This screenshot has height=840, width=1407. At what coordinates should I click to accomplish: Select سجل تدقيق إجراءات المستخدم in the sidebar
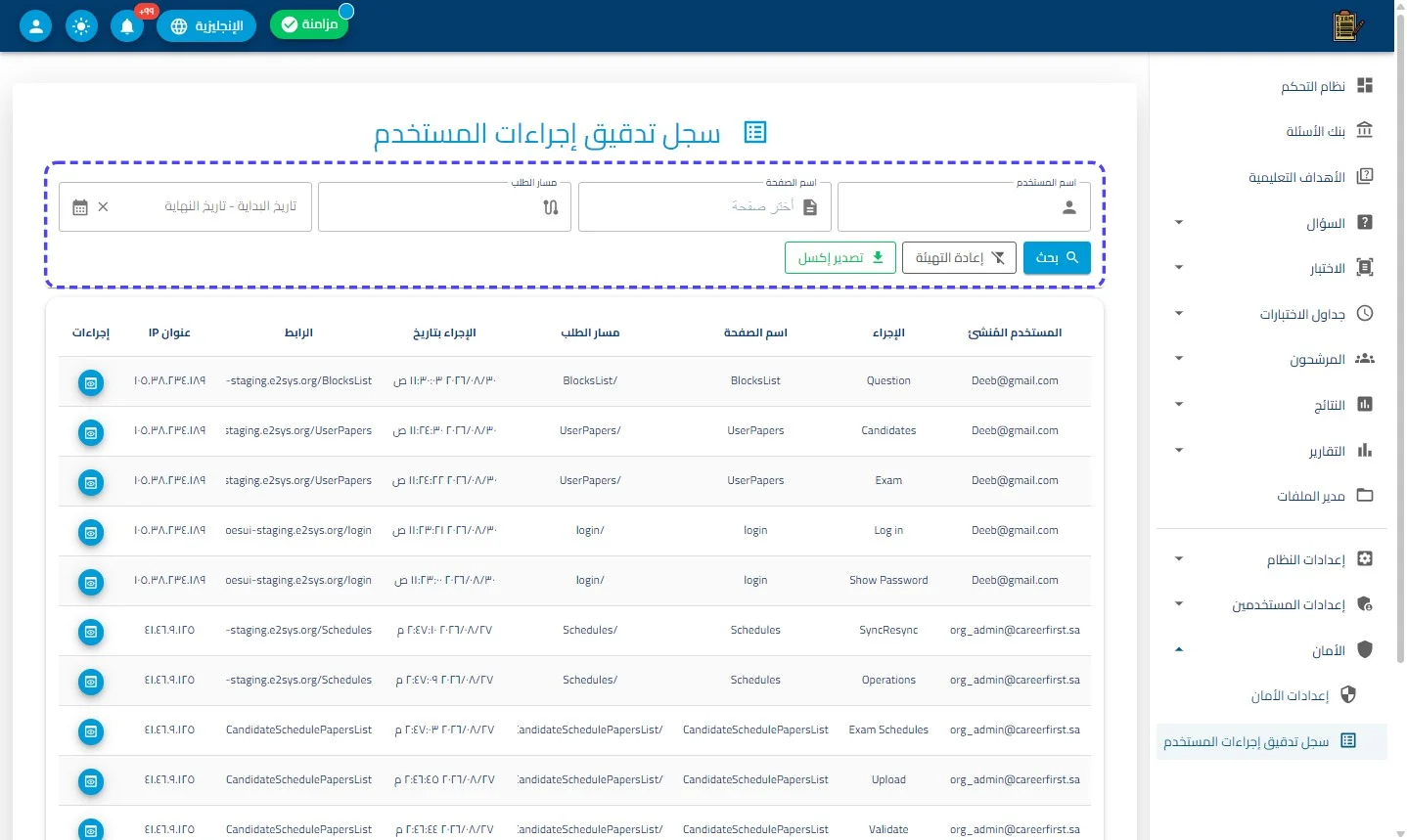[1271, 741]
